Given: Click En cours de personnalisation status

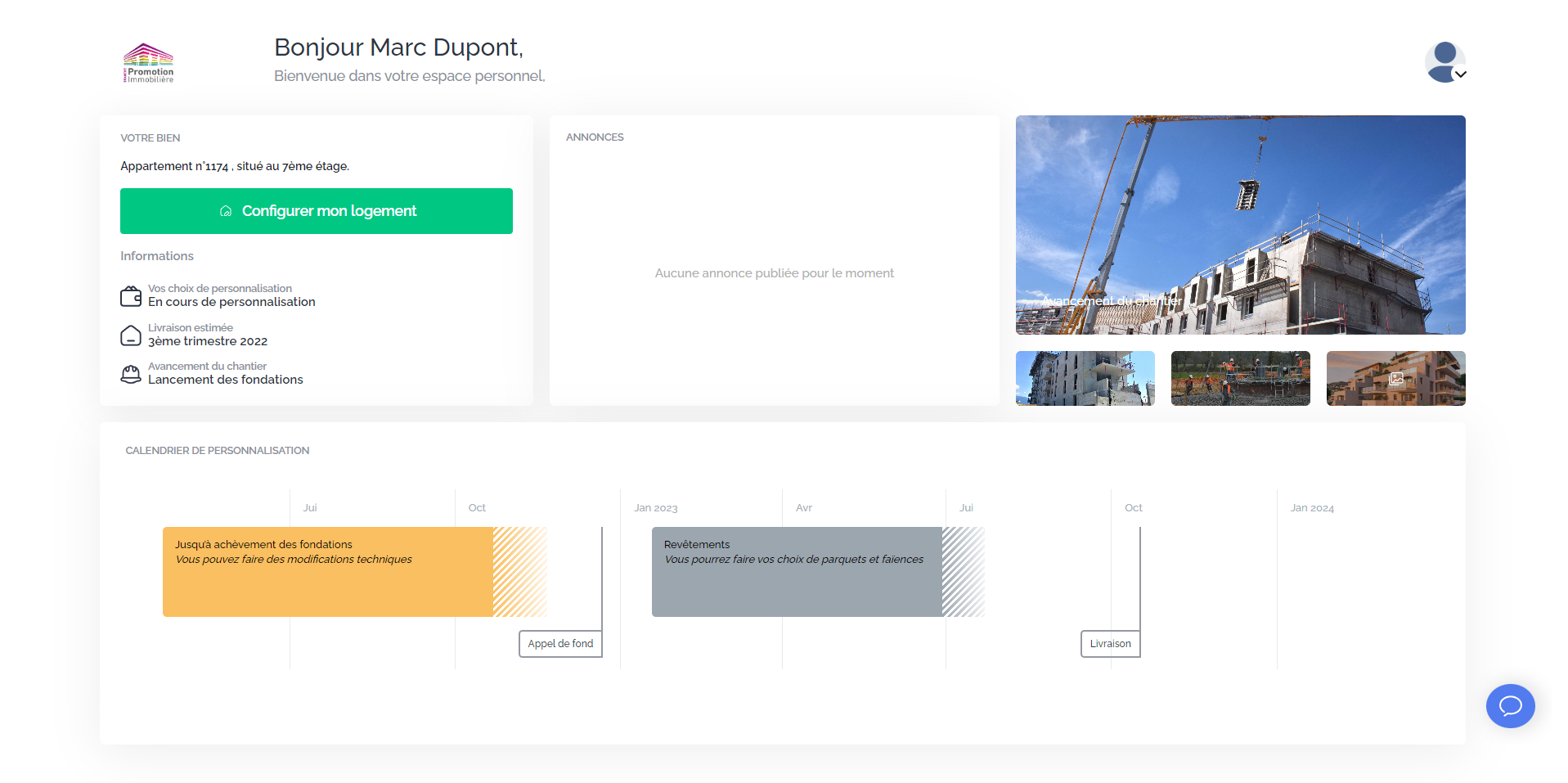Looking at the screenshot, I should click(x=231, y=302).
